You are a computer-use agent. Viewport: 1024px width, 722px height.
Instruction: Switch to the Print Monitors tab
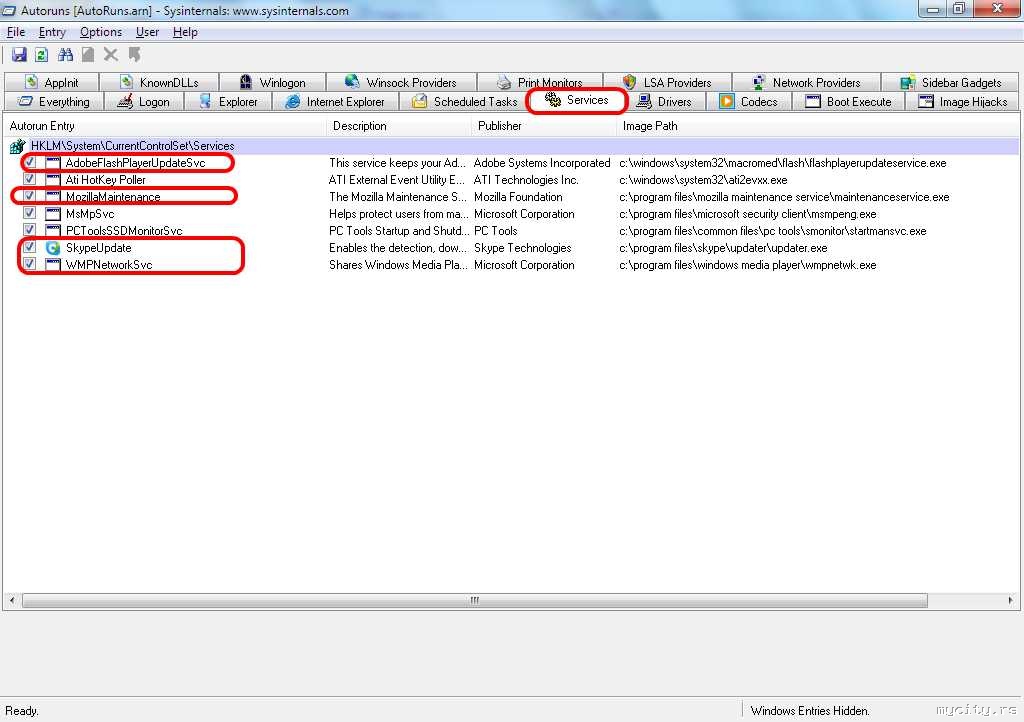[539, 82]
